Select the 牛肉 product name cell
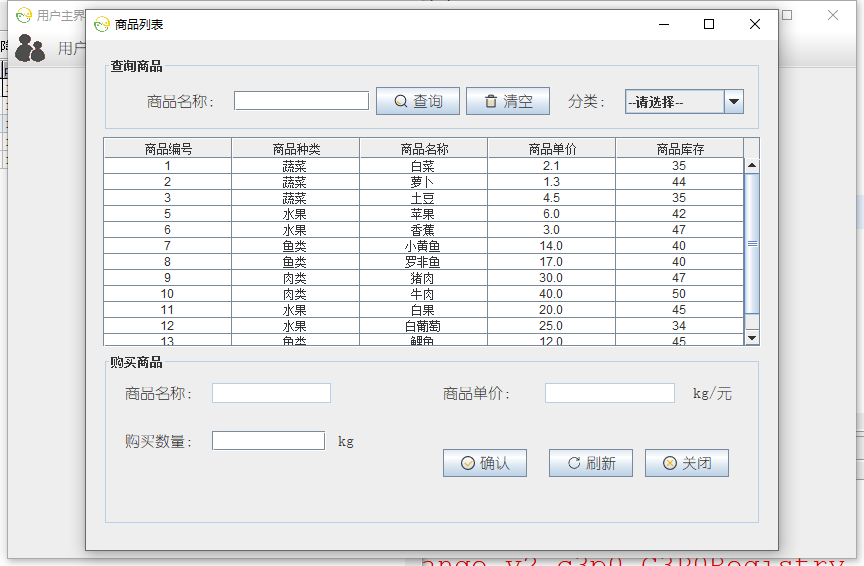This screenshot has height=566, width=864. (x=423, y=294)
